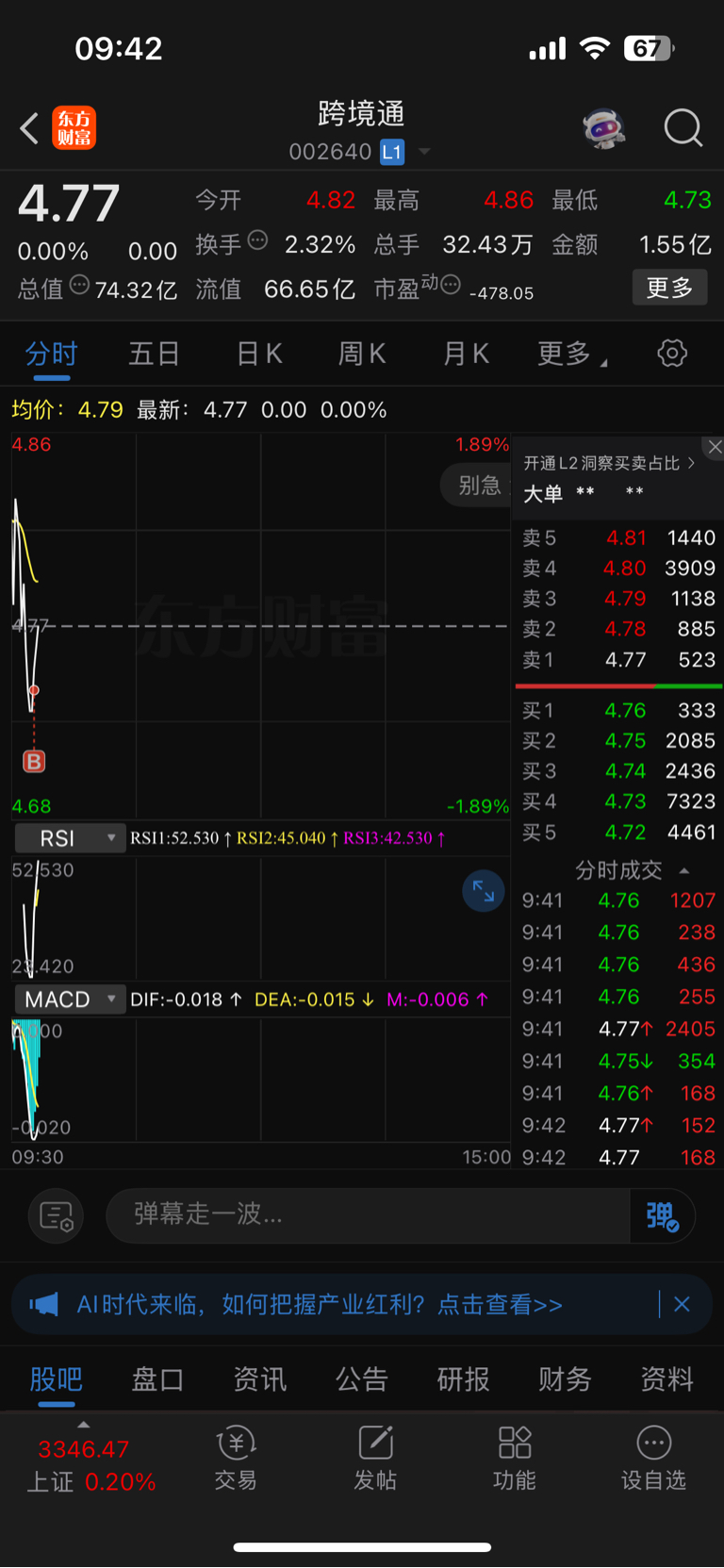Tap the L1 level badge

coord(392,152)
